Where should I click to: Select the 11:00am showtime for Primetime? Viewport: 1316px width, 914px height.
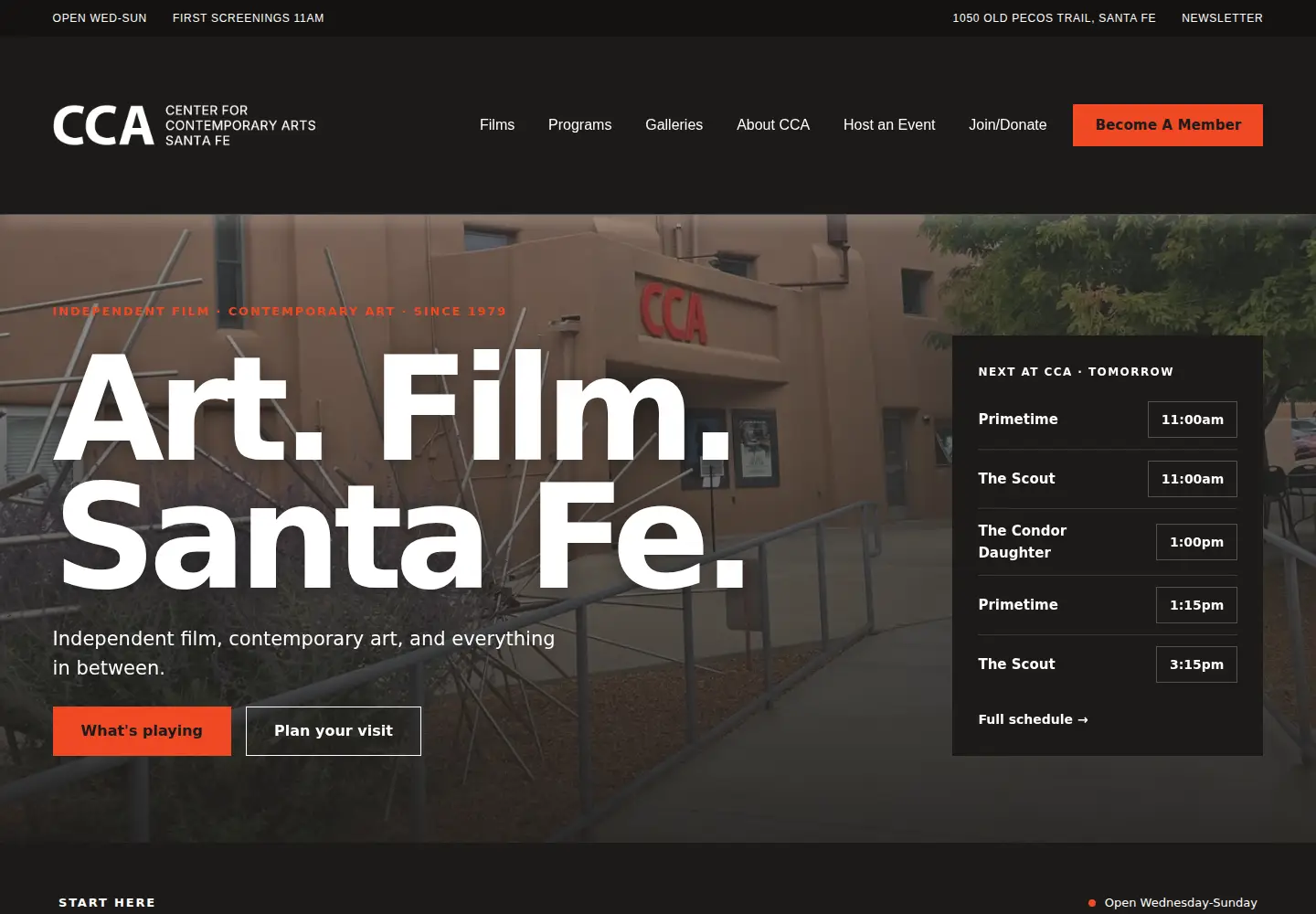point(1192,420)
